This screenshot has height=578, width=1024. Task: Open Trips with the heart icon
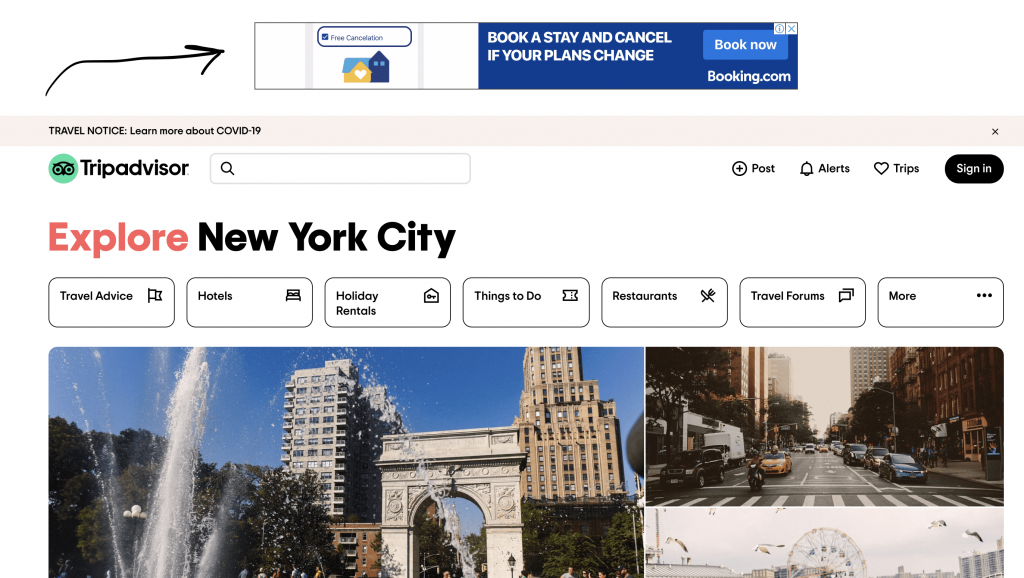(x=897, y=169)
